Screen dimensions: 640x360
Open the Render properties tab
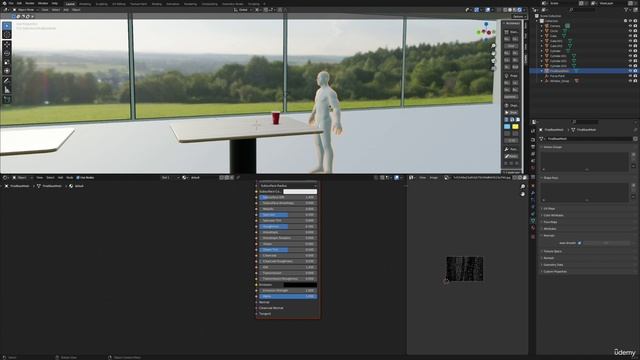pos(533,140)
